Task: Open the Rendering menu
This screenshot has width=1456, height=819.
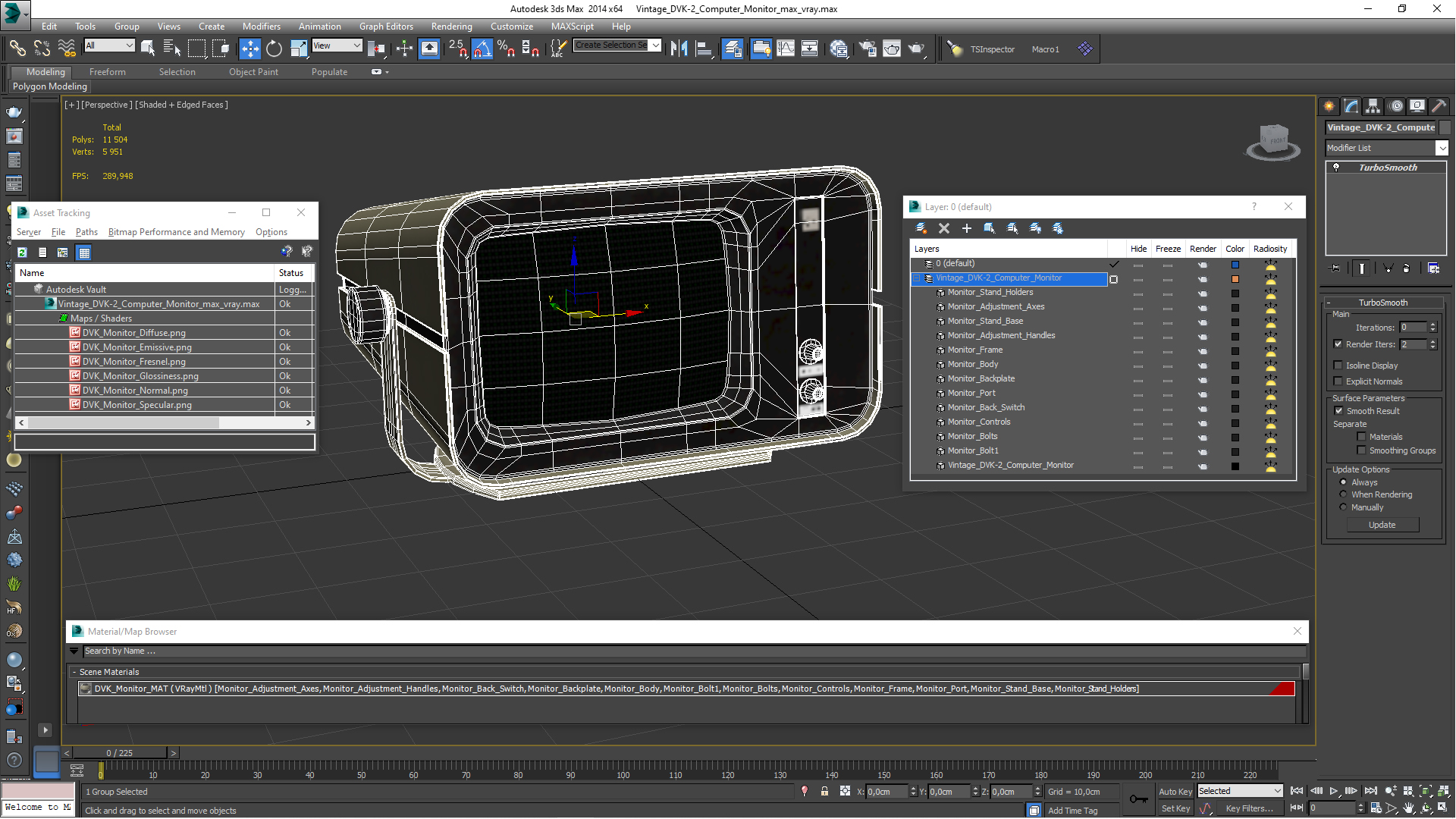Action: [451, 26]
